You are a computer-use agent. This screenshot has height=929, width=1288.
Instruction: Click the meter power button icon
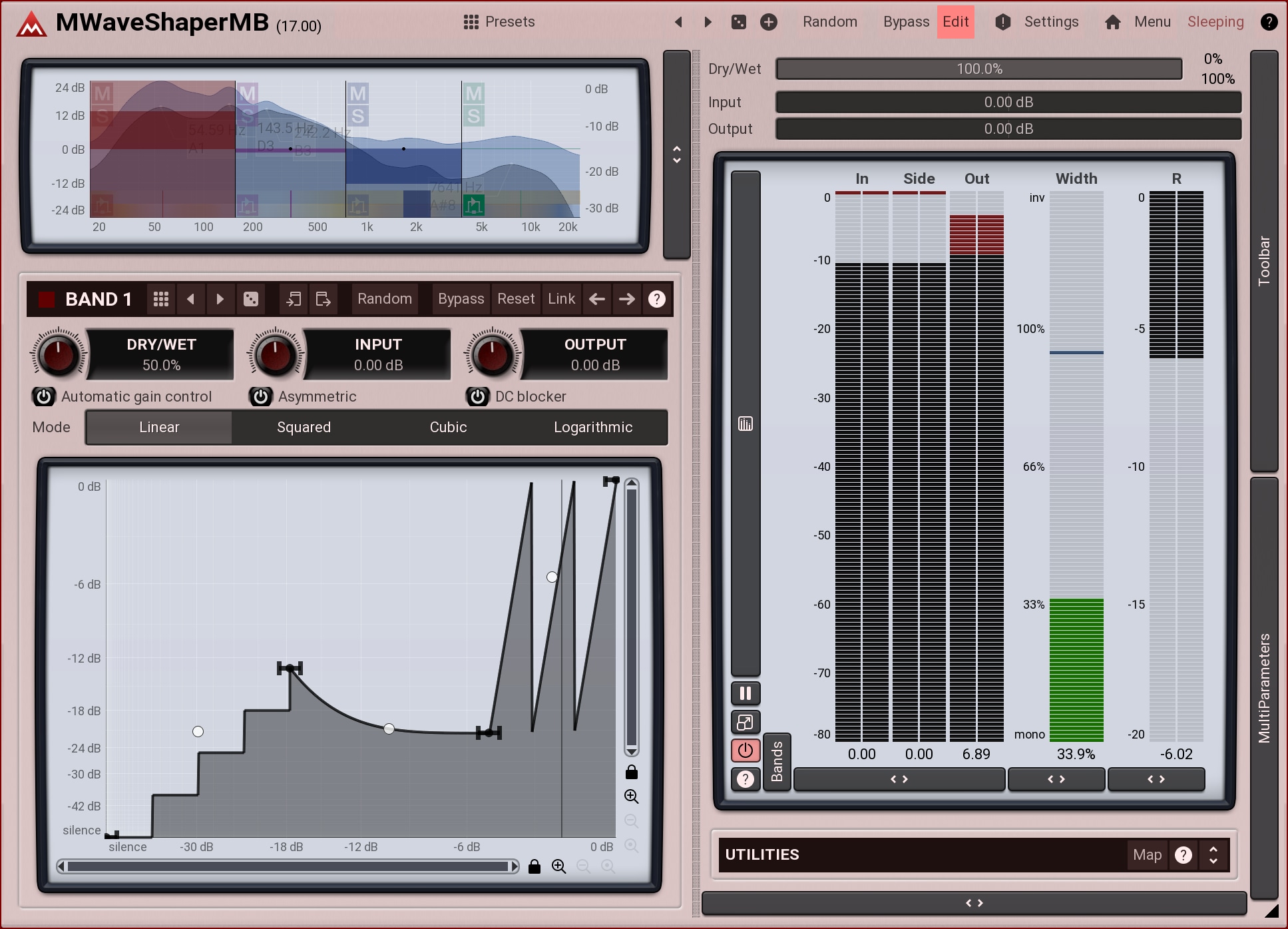745,751
